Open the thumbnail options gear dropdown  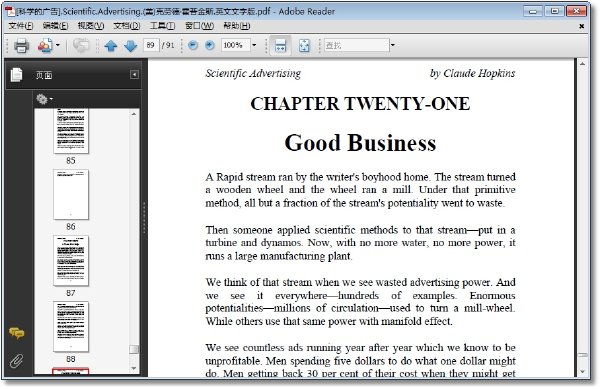coord(44,99)
